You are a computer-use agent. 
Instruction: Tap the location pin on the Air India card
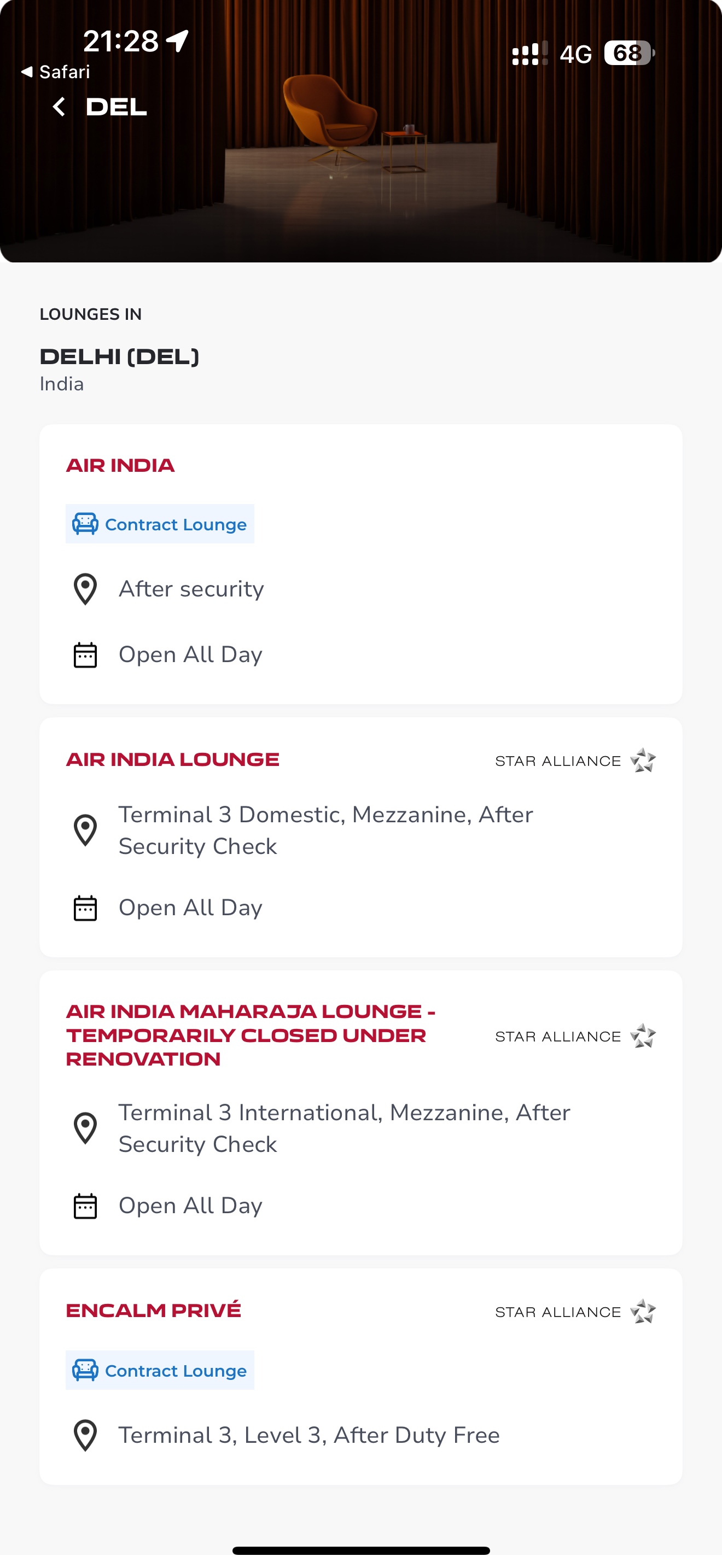(85, 589)
